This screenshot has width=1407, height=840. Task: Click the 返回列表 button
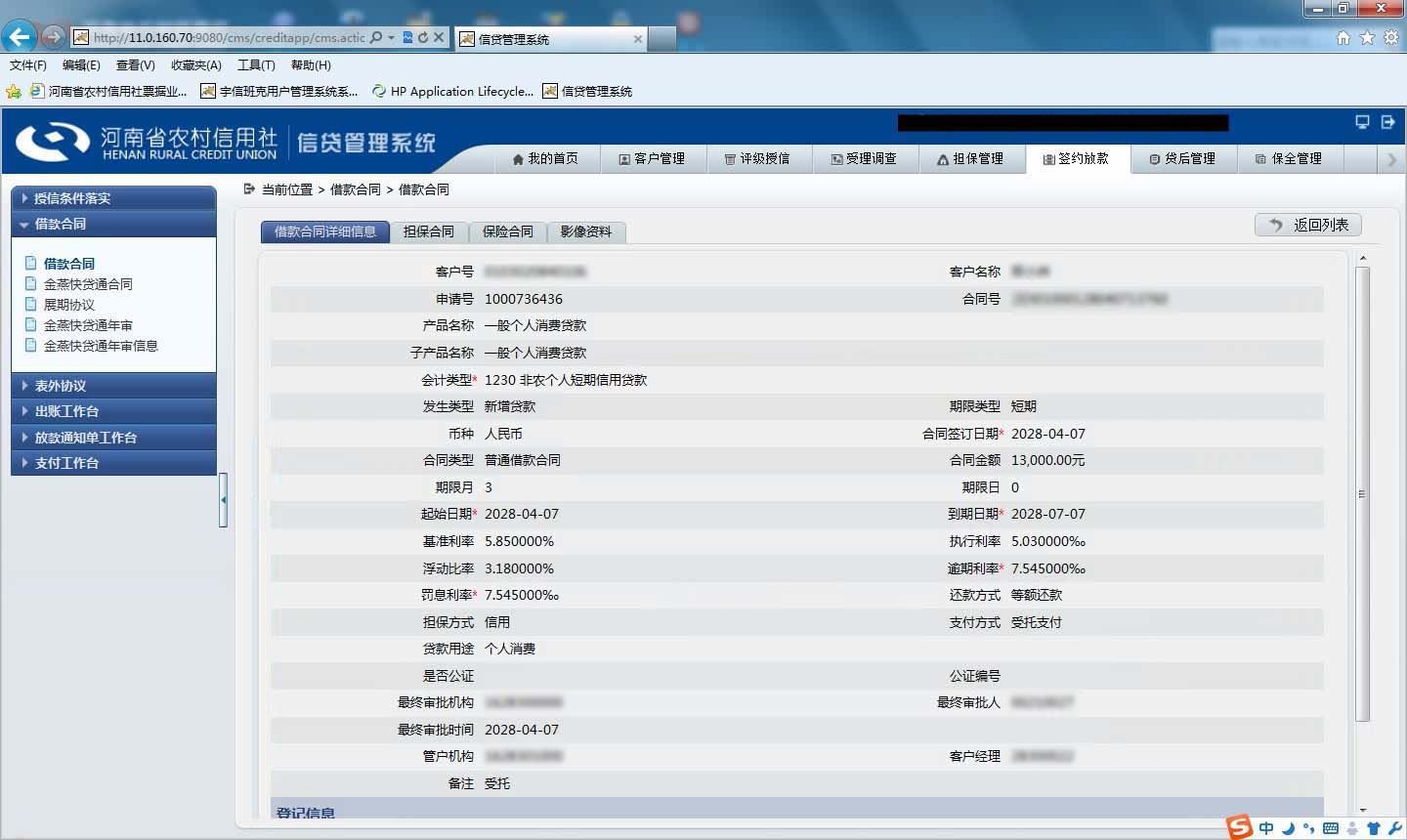pyautogui.click(x=1308, y=225)
